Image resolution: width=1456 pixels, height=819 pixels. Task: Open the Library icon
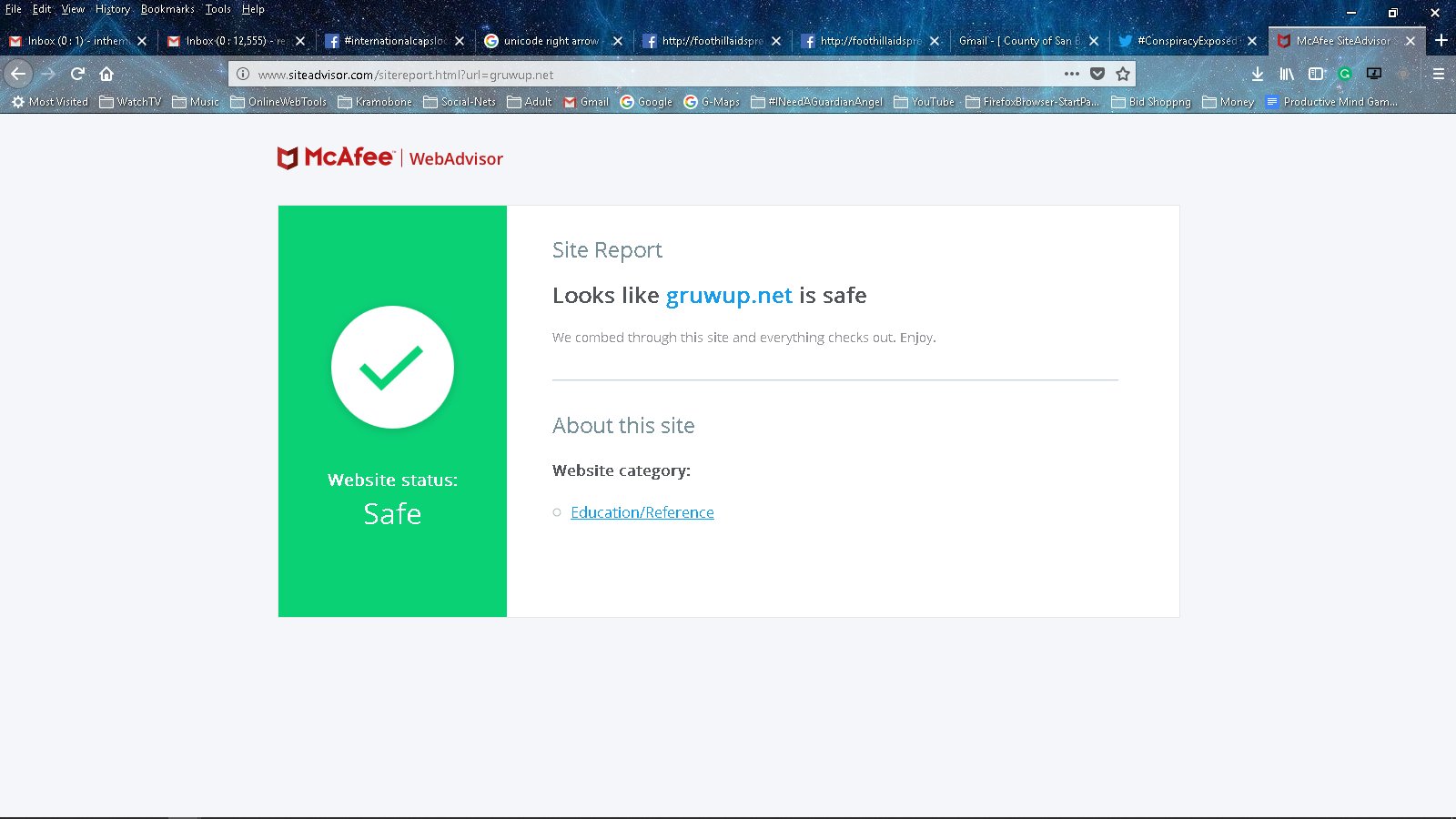click(x=1287, y=74)
